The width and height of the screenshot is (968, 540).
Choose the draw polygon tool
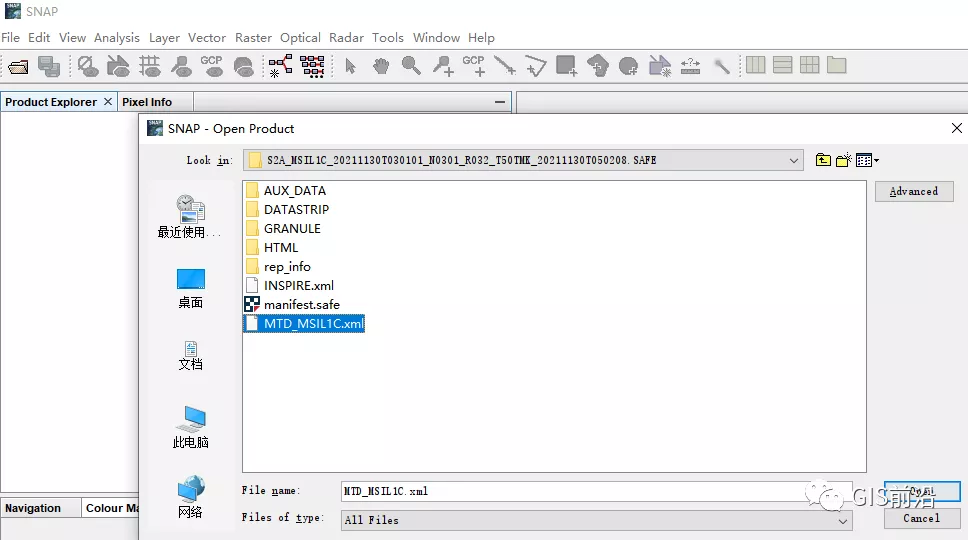click(598, 66)
